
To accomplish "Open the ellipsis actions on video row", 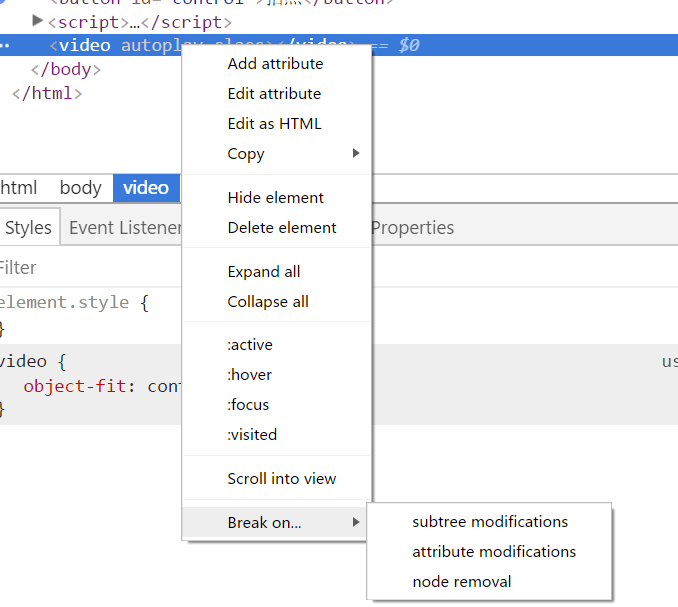I will point(5,45).
